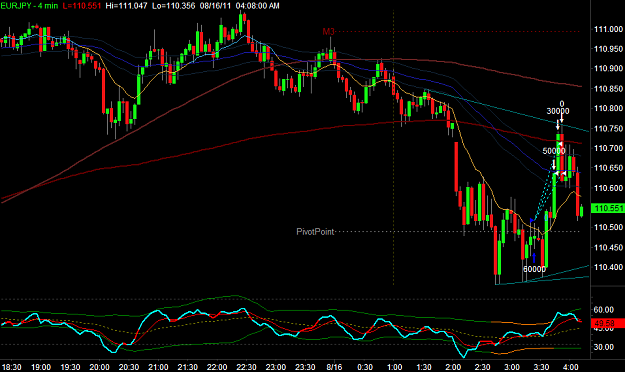Viewport: 625px width, 372px height.
Task: Click the 20:00 time axis label
Action: (100, 367)
